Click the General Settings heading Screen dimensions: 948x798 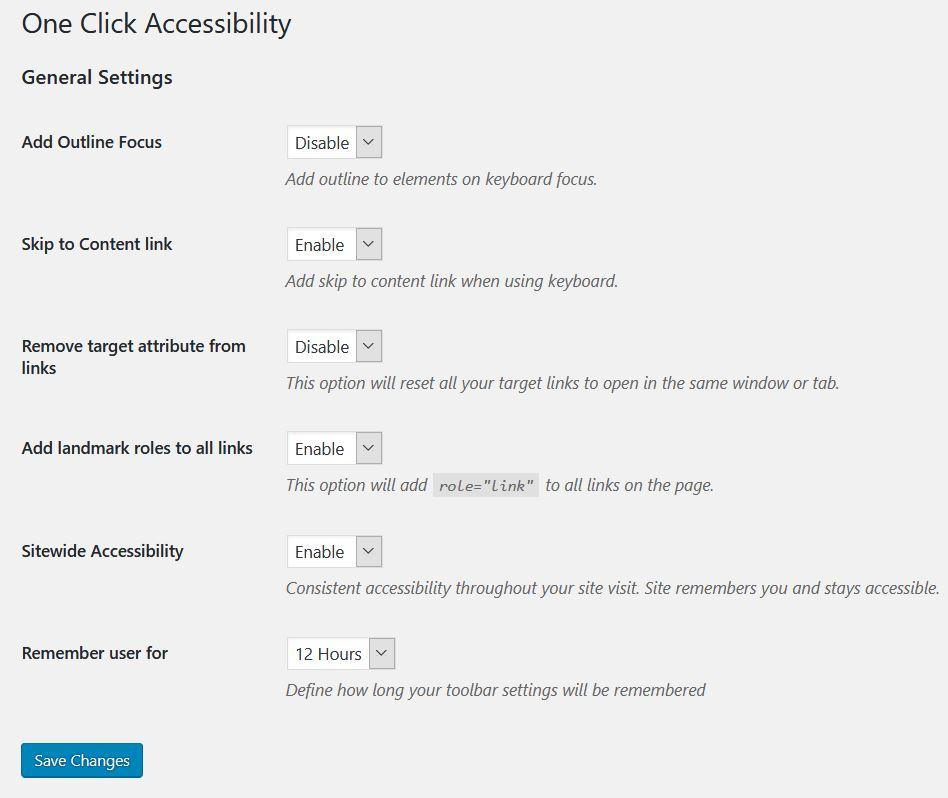coord(97,78)
